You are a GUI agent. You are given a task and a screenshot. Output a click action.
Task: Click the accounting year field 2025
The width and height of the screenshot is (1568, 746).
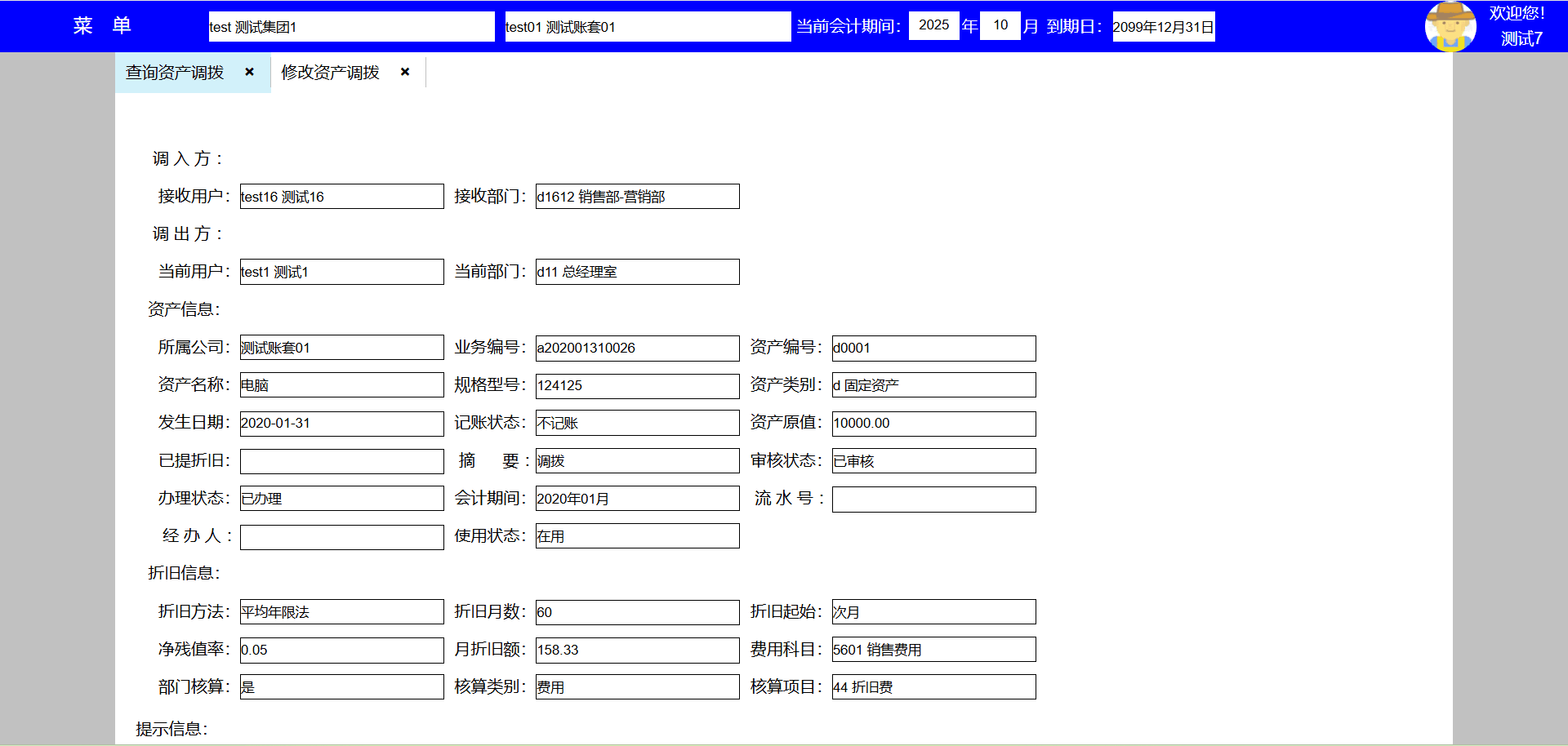point(933,25)
